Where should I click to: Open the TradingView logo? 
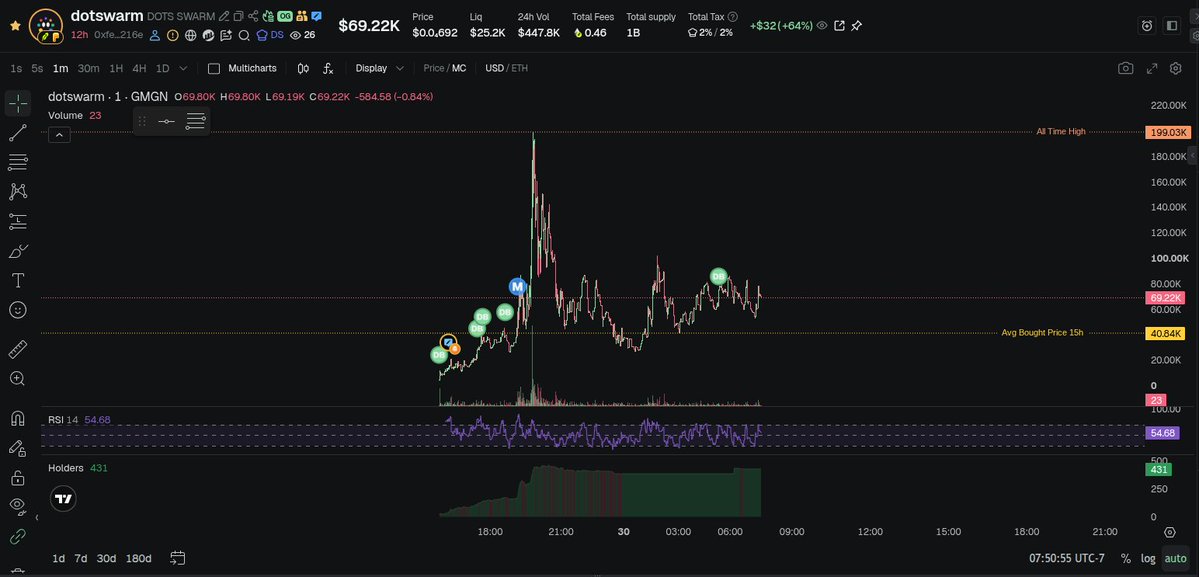(x=63, y=499)
